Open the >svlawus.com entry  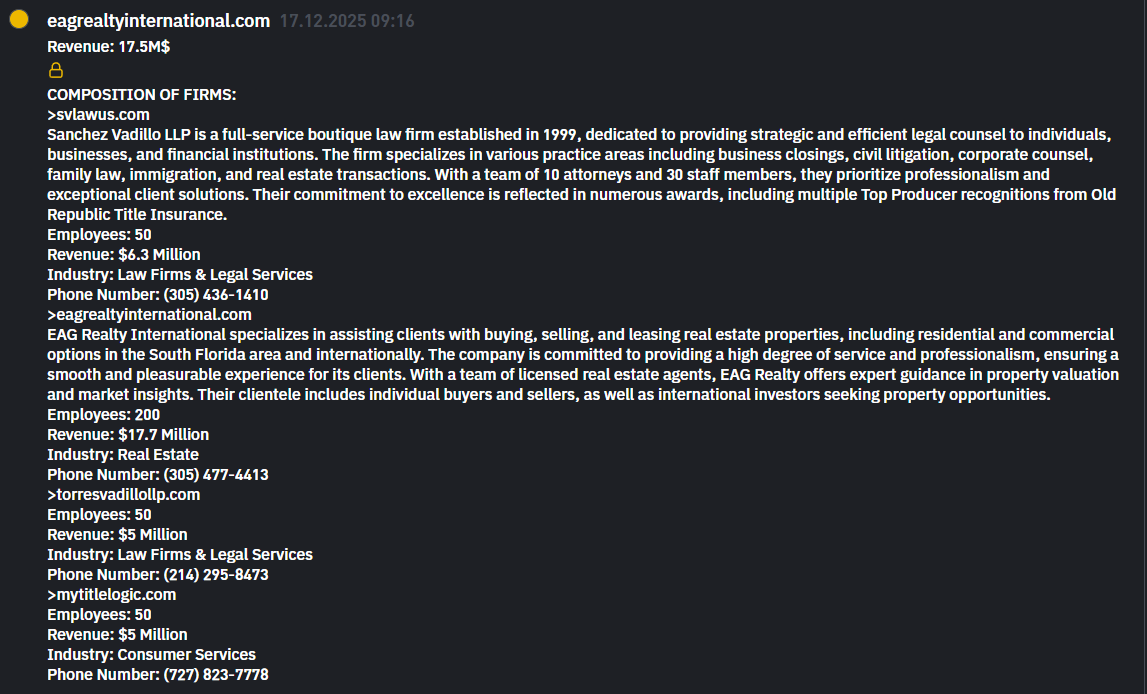(98, 115)
